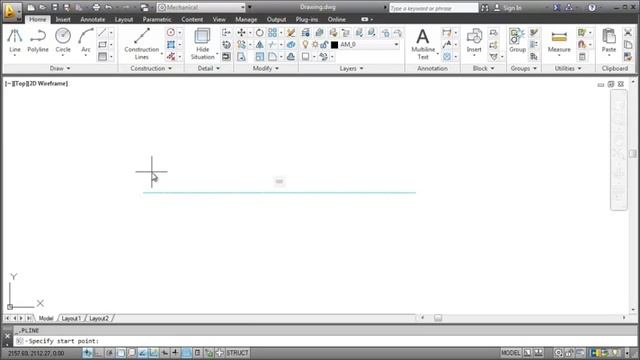This screenshot has height=360, width=640.
Task: Expand the Draw panel
Action: 60,69
